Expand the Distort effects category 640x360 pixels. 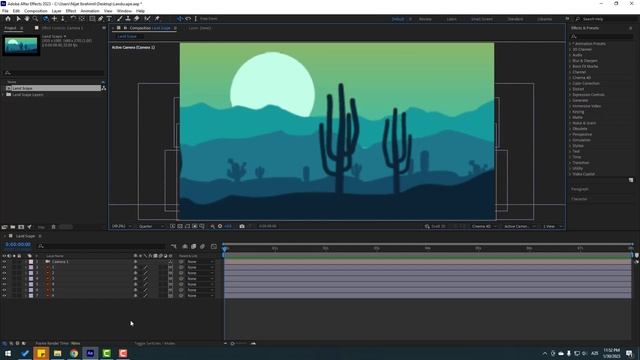[x=570, y=89]
